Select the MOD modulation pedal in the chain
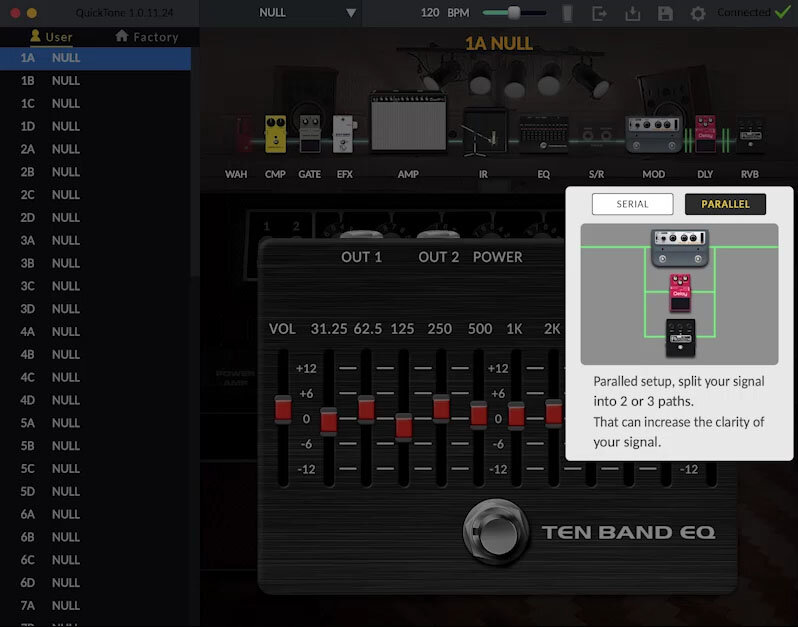The width and height of the screenshot is (798, 627). [x=654, y=134]
